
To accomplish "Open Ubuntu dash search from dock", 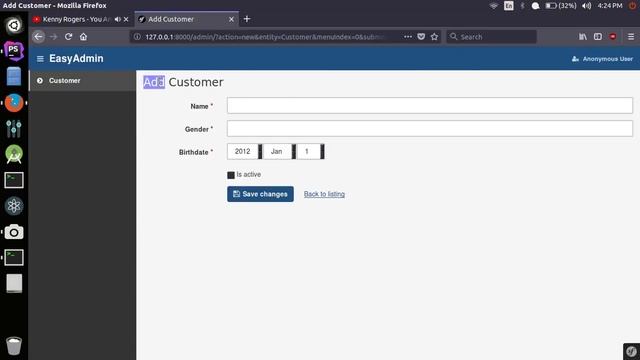I will [14, 25].
